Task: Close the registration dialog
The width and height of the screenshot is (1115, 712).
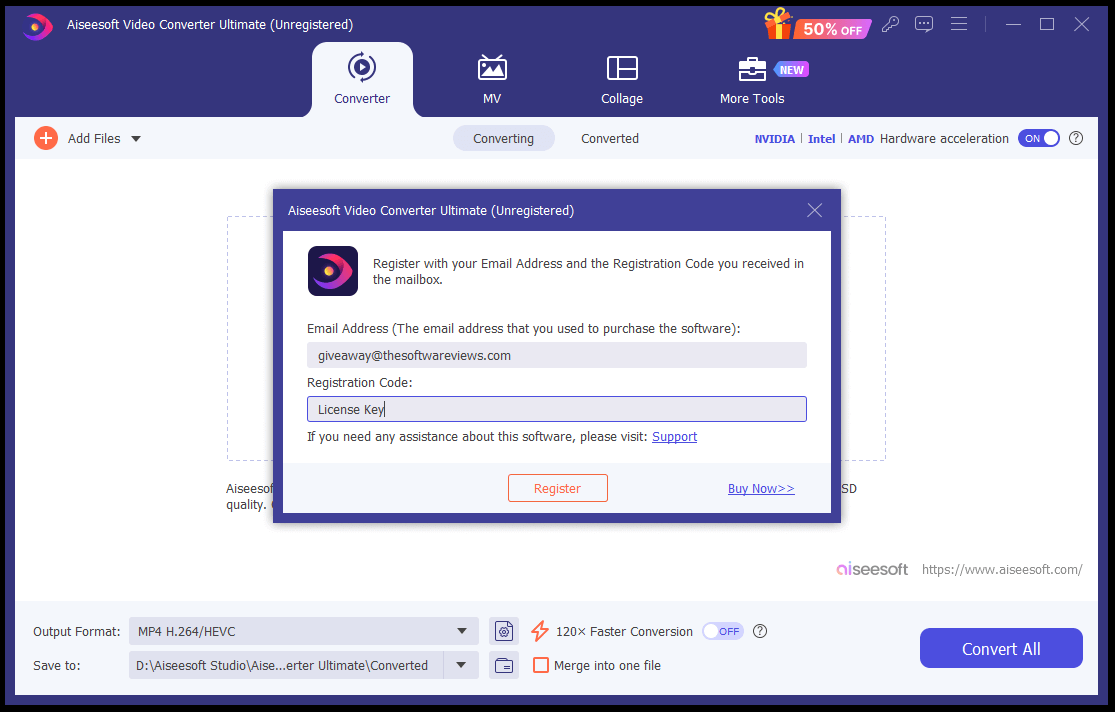Action: coord(815,210)
